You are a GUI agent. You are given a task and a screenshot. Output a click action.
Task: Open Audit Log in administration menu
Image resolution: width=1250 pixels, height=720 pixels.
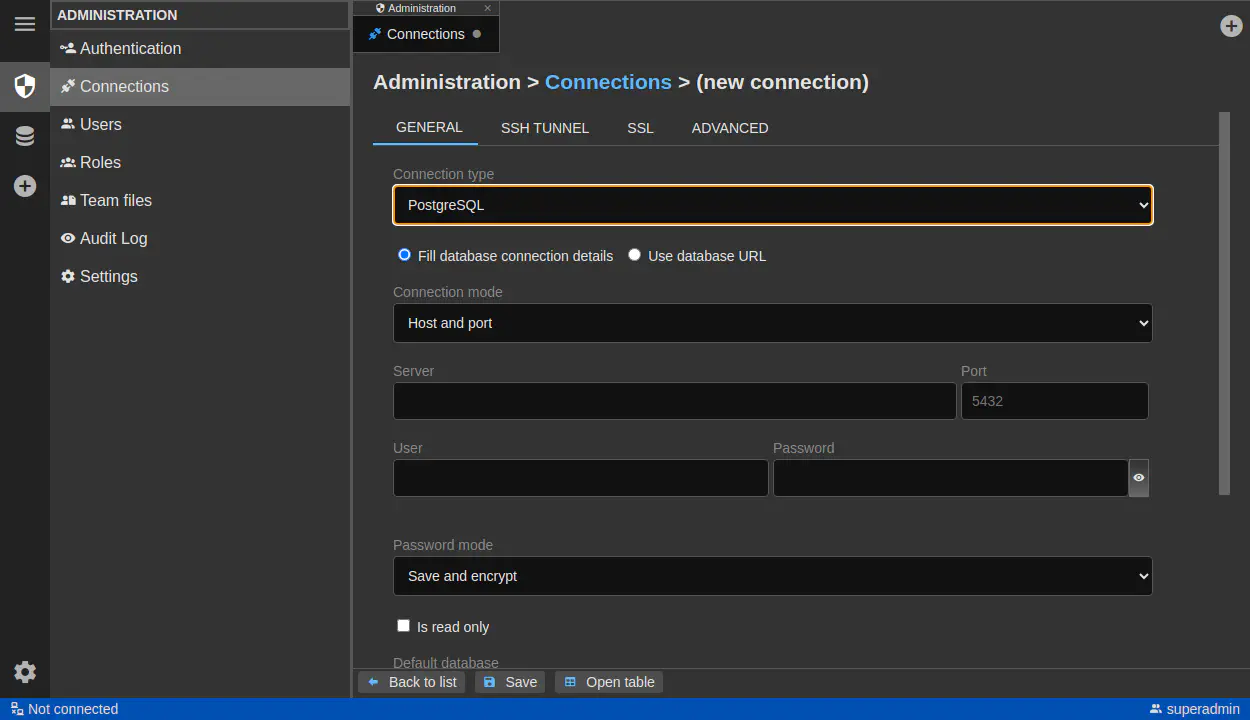(x=113, y=238)
